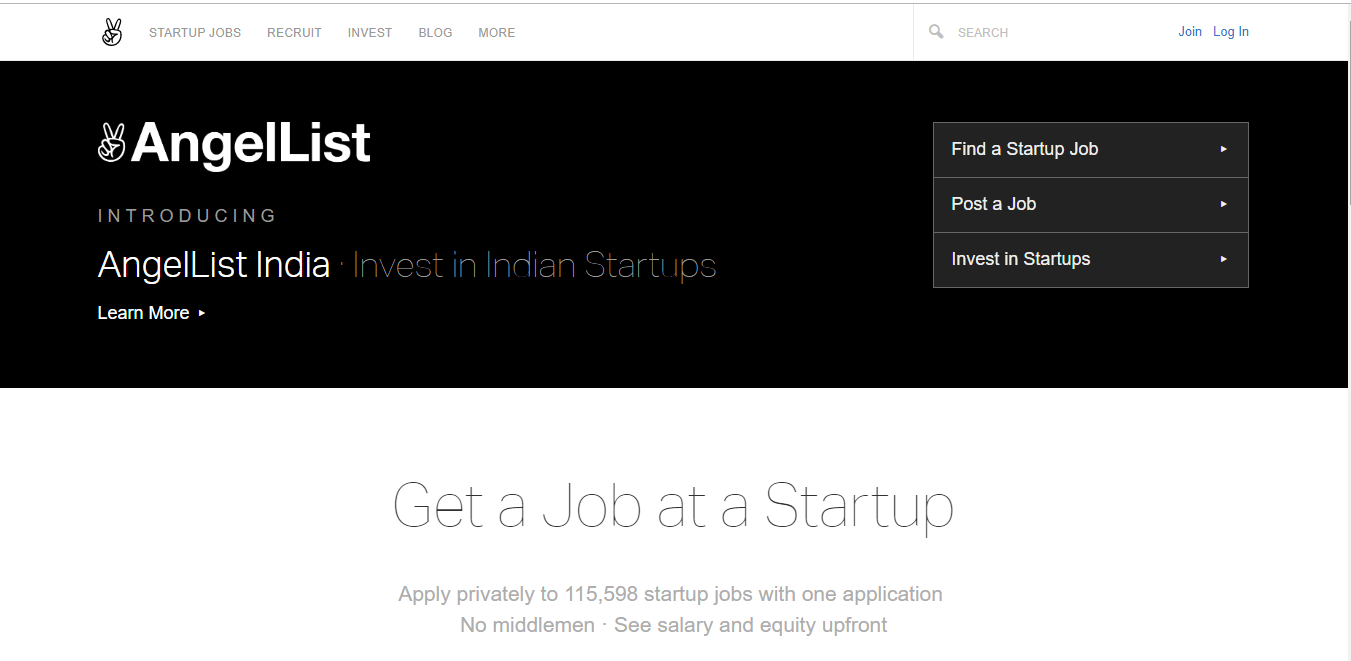This screenshot has width=1351, height=661.
Task: Select Invest in the top navigation
Action: point(370,33)
